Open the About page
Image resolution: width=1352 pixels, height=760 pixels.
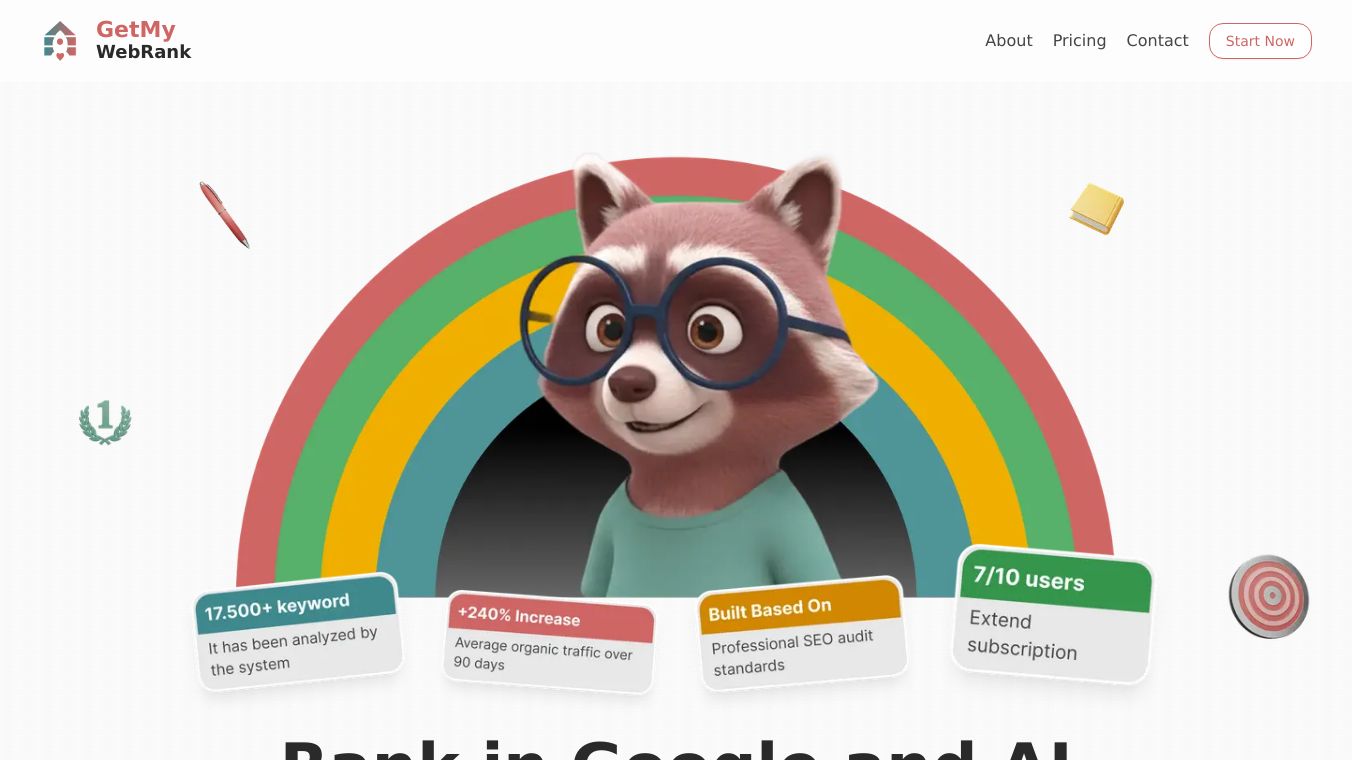click(1008, 41)
